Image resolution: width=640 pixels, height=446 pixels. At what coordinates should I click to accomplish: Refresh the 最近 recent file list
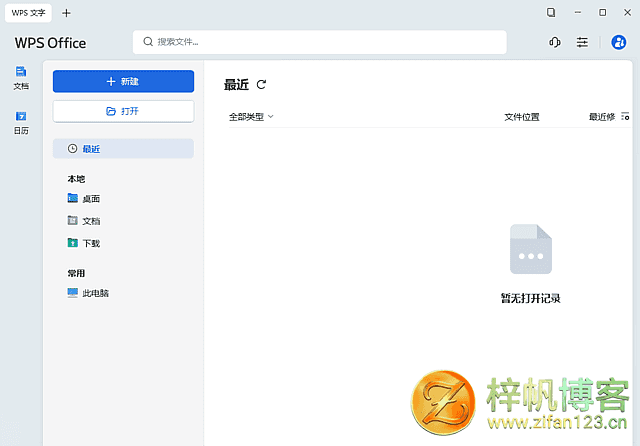click(x=261, y=84)
